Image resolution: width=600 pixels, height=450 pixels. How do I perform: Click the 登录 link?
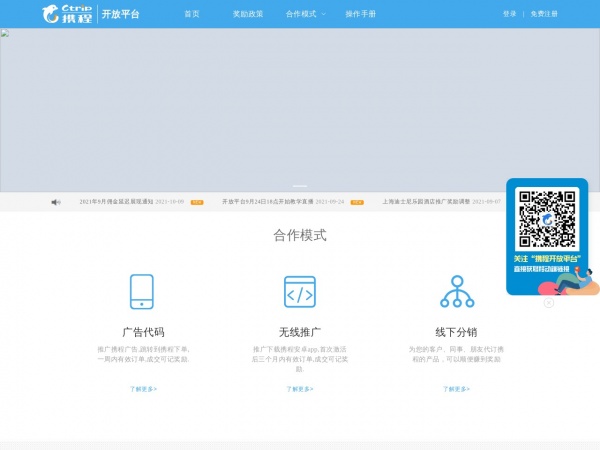[509, 14]
